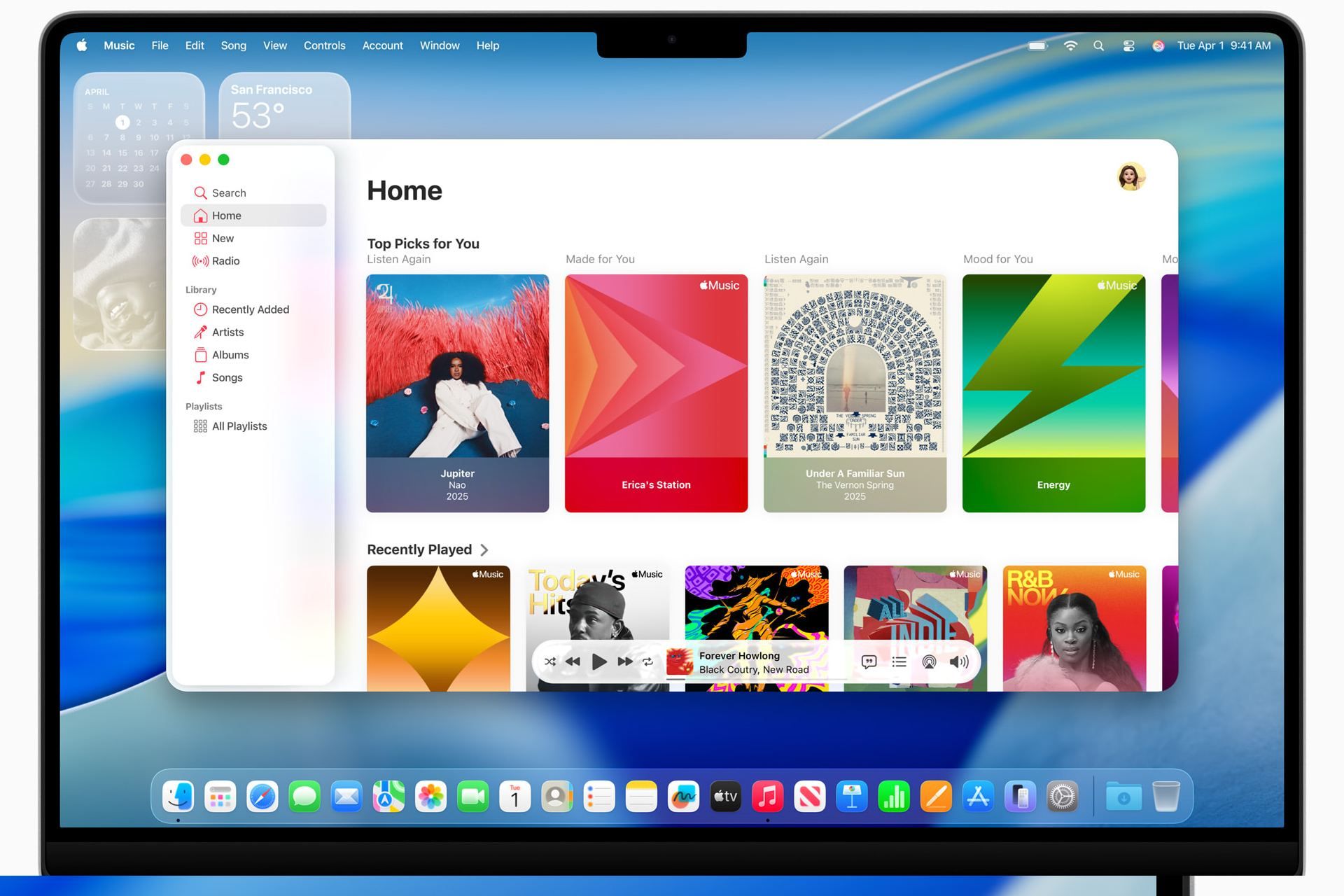Toggle repeat in the playback bar
This screenshot has width=1344, height=896.
[x=648, y=661]
